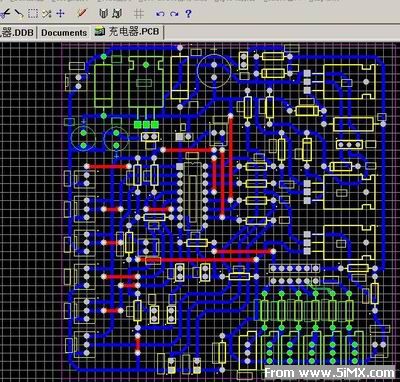Click the Paste tool beside the scissors
This screenshot has width=400, height=382.
(x=19, y=14)
